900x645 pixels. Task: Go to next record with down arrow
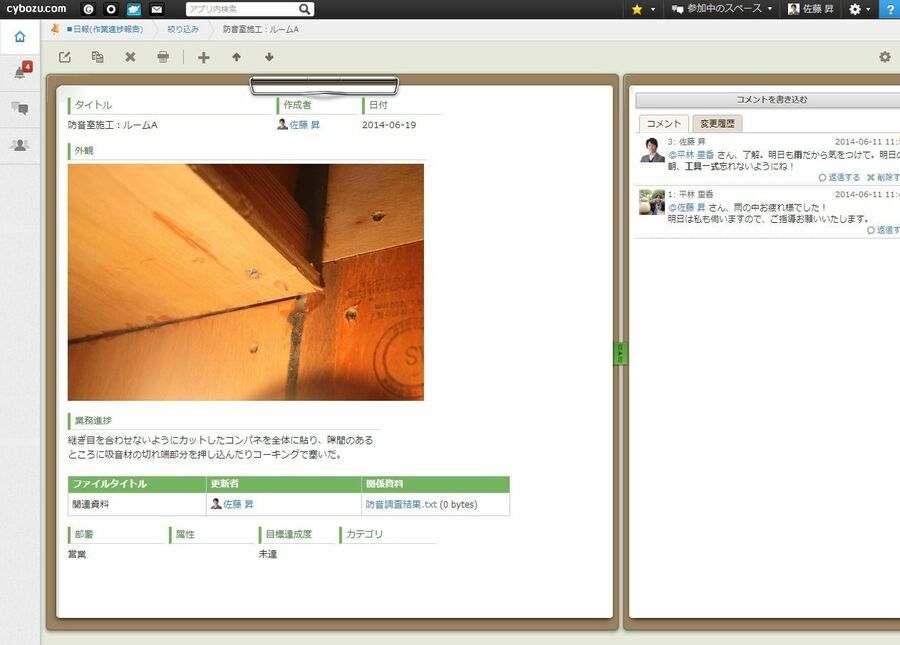[x=269, y=58]
